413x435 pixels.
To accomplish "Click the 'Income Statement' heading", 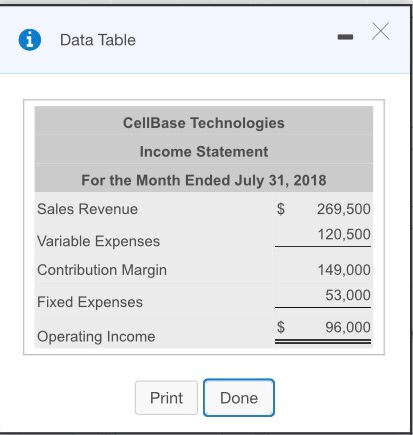I will [x=204, y=152].
